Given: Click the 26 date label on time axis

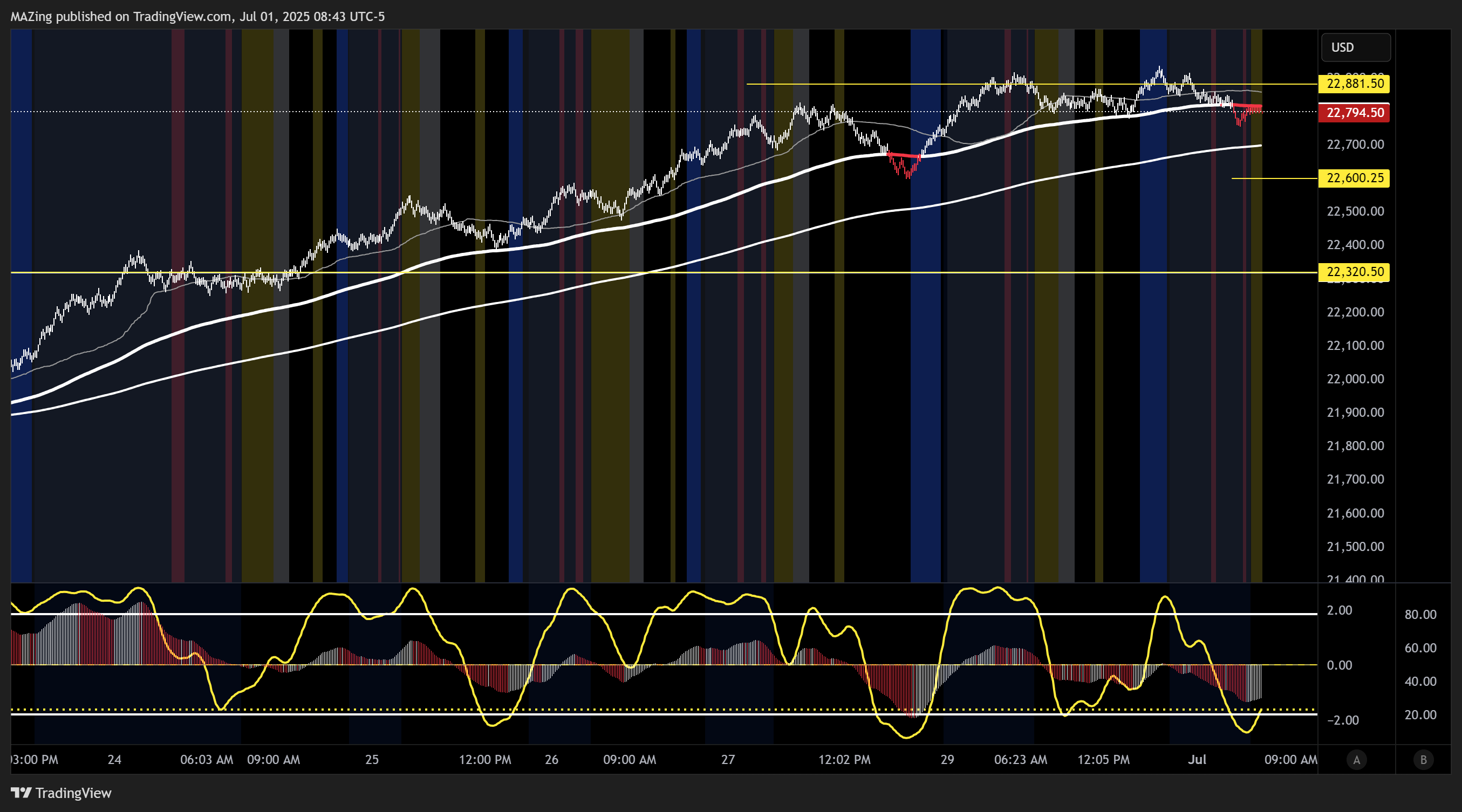Looking at the screenshot, I should pyautogui.click(x=552, y=760).
